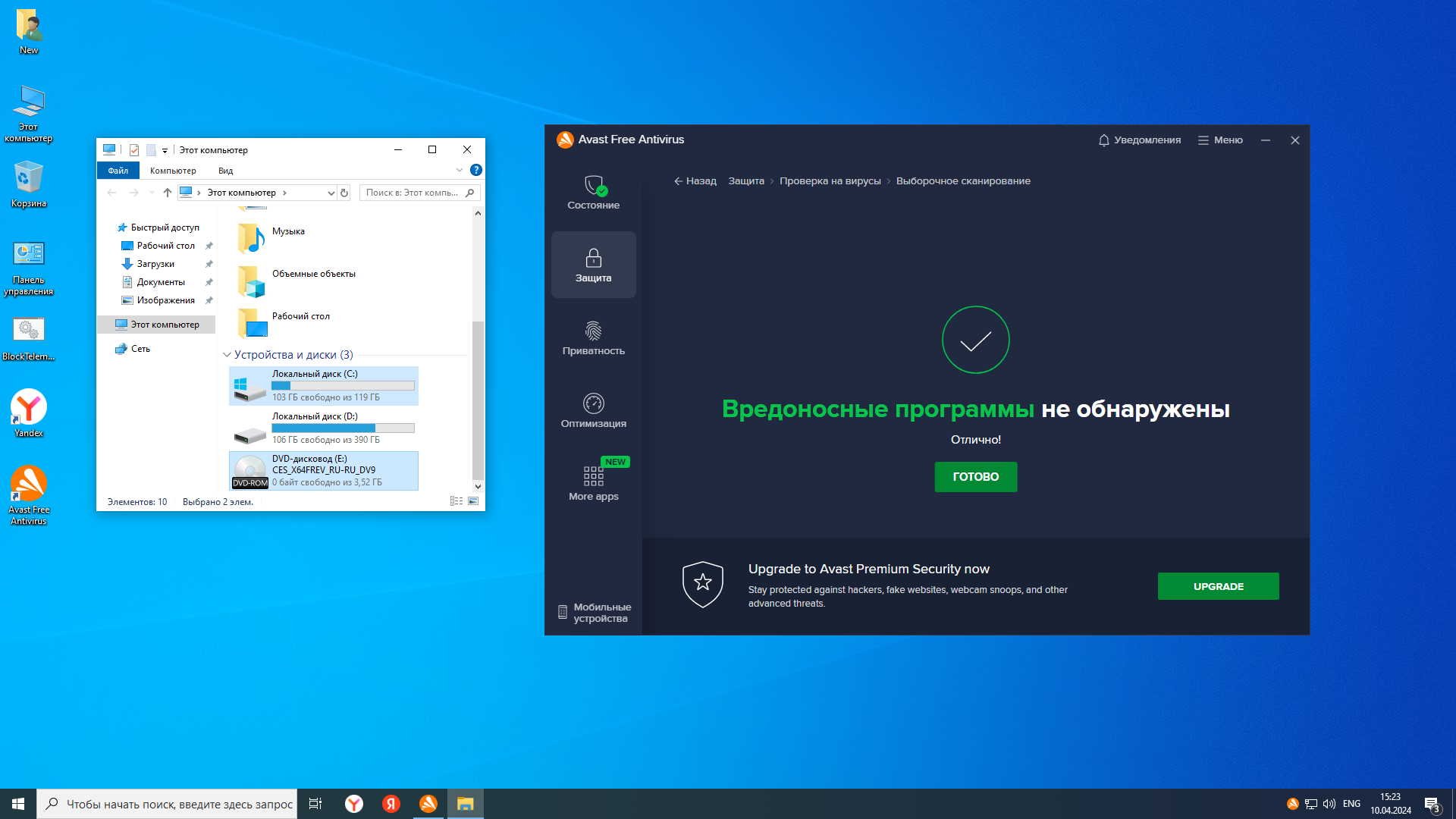1456x819 pixels.
Task: Click the properties checkmark quick access button
Action: point(134,150)
